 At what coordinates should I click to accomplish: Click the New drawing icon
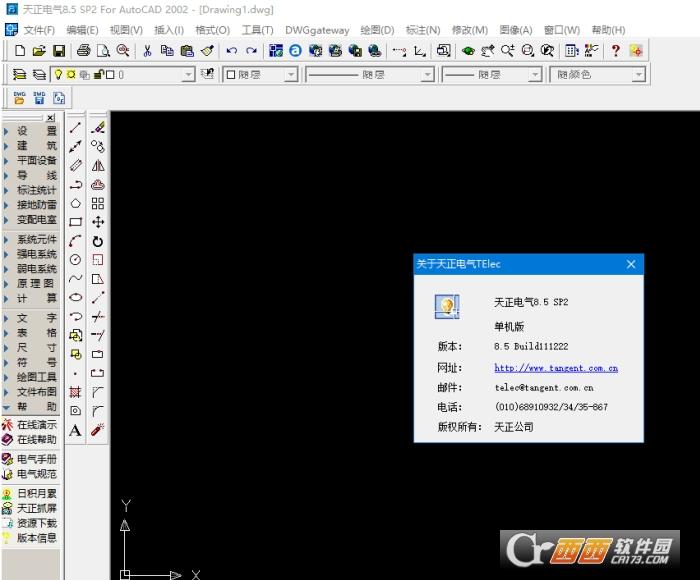click(20, 50)
